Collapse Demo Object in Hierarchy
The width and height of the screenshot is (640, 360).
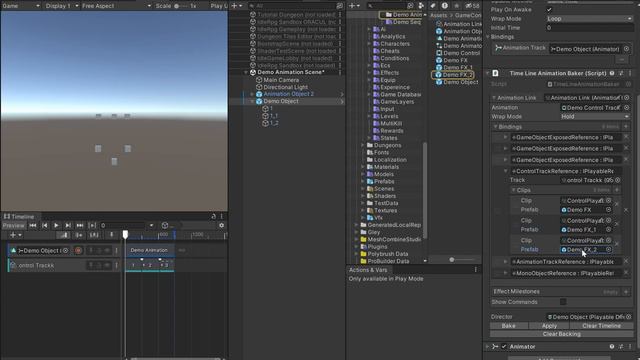(252, 101)
